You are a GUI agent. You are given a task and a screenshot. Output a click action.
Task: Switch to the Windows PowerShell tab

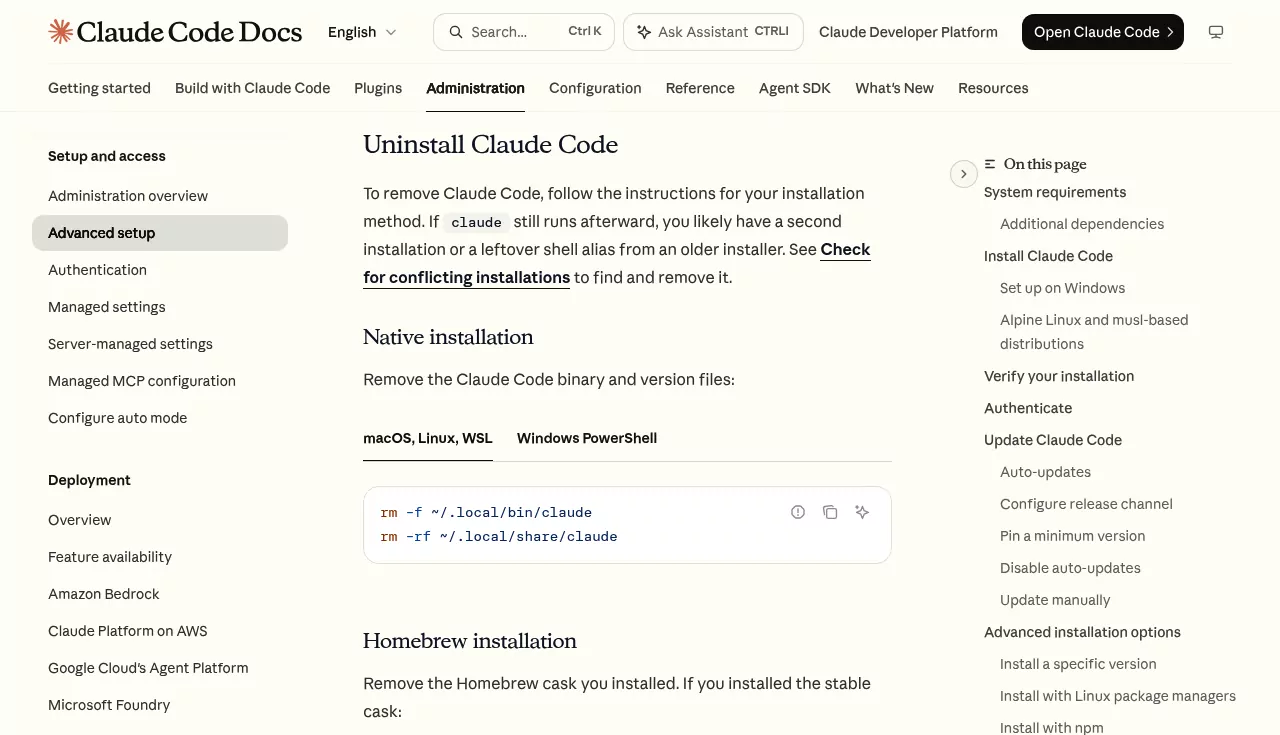(x=587, y=438)
